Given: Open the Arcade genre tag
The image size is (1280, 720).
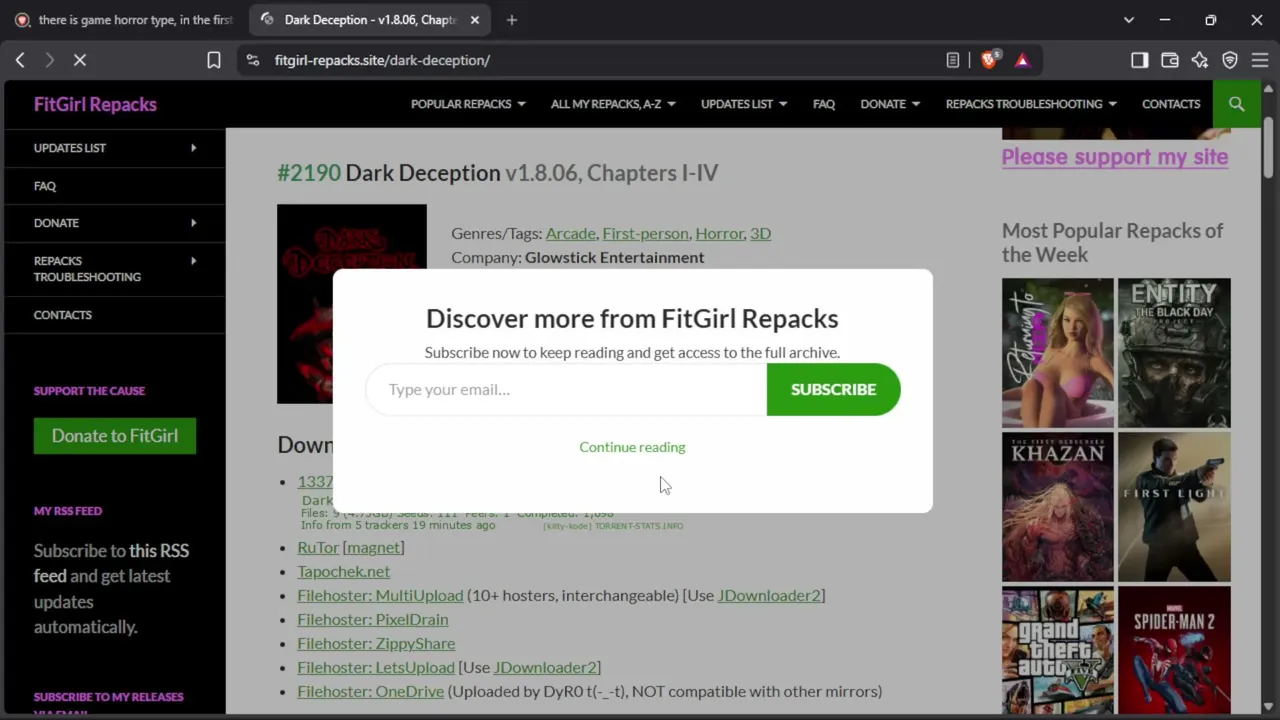Looking at the screenshot, I should (x=571, y=233).
